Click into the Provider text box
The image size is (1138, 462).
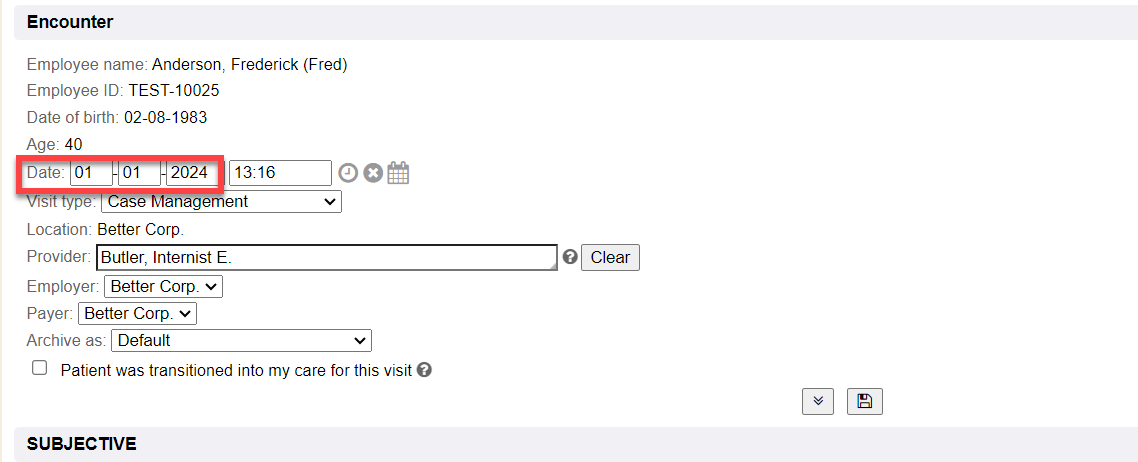[x=326, y=258]
